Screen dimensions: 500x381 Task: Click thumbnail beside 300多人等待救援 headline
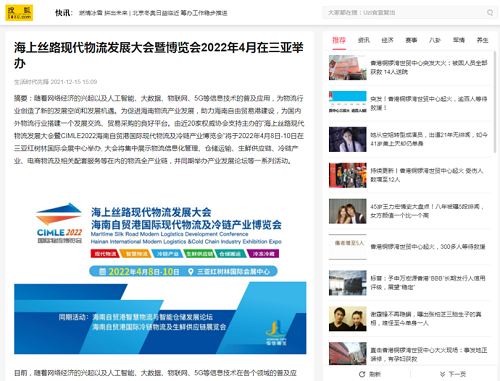tap(348, 247)
